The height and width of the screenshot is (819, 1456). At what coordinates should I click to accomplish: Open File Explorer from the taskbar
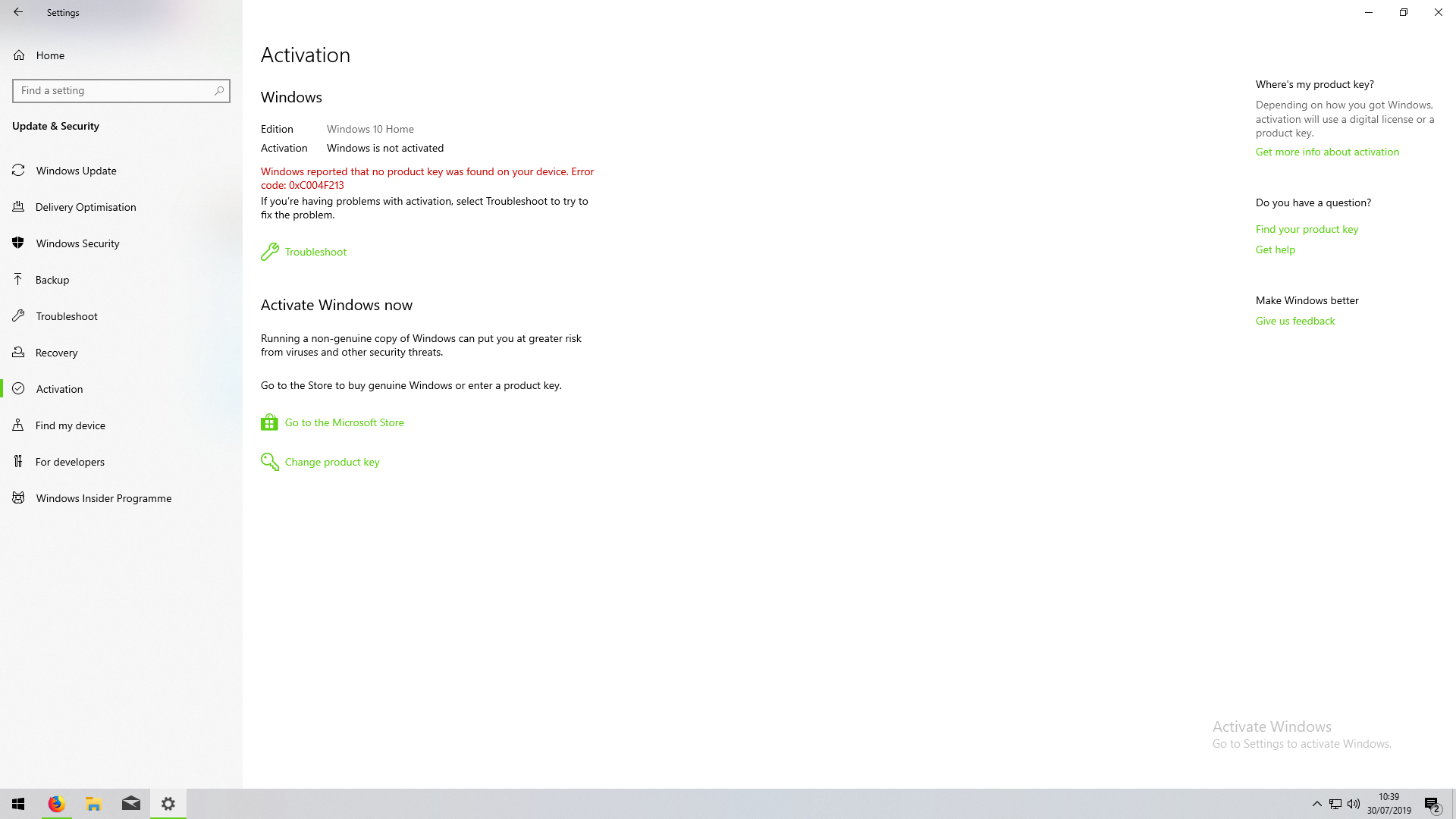(93, 804)
